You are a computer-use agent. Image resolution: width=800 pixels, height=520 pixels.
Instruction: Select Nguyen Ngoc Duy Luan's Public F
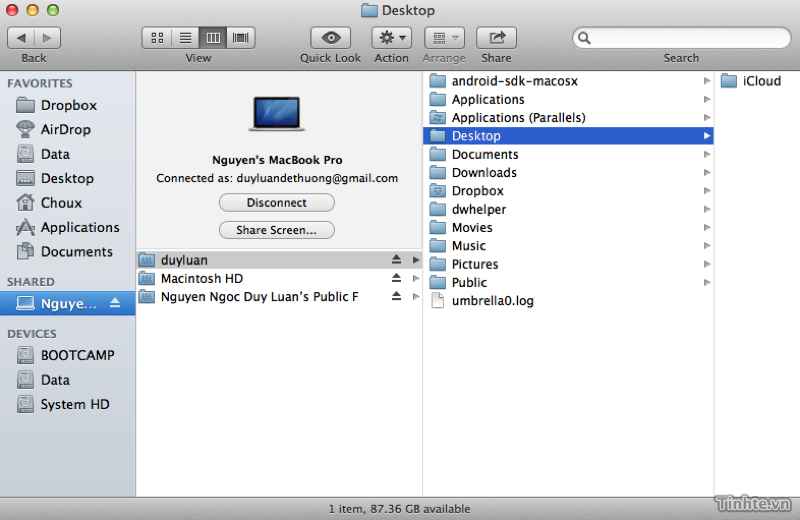coord(279,296)
